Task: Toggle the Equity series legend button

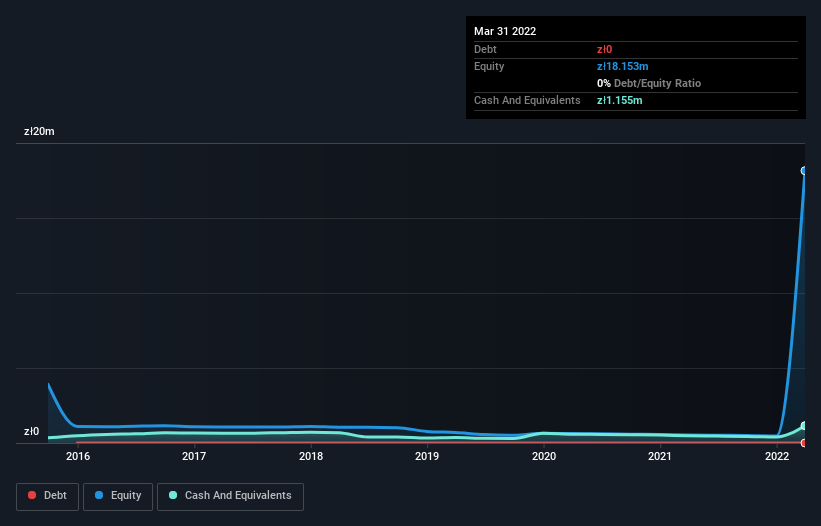Action: (118, 496)
